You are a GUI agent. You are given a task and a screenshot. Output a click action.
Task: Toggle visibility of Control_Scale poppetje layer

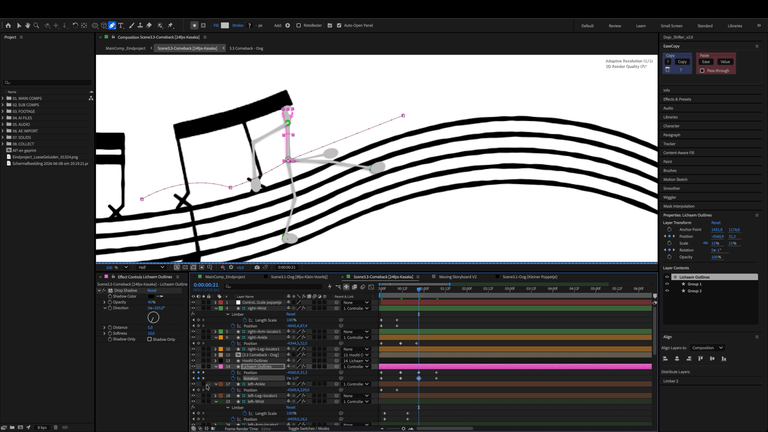[193, 302]
